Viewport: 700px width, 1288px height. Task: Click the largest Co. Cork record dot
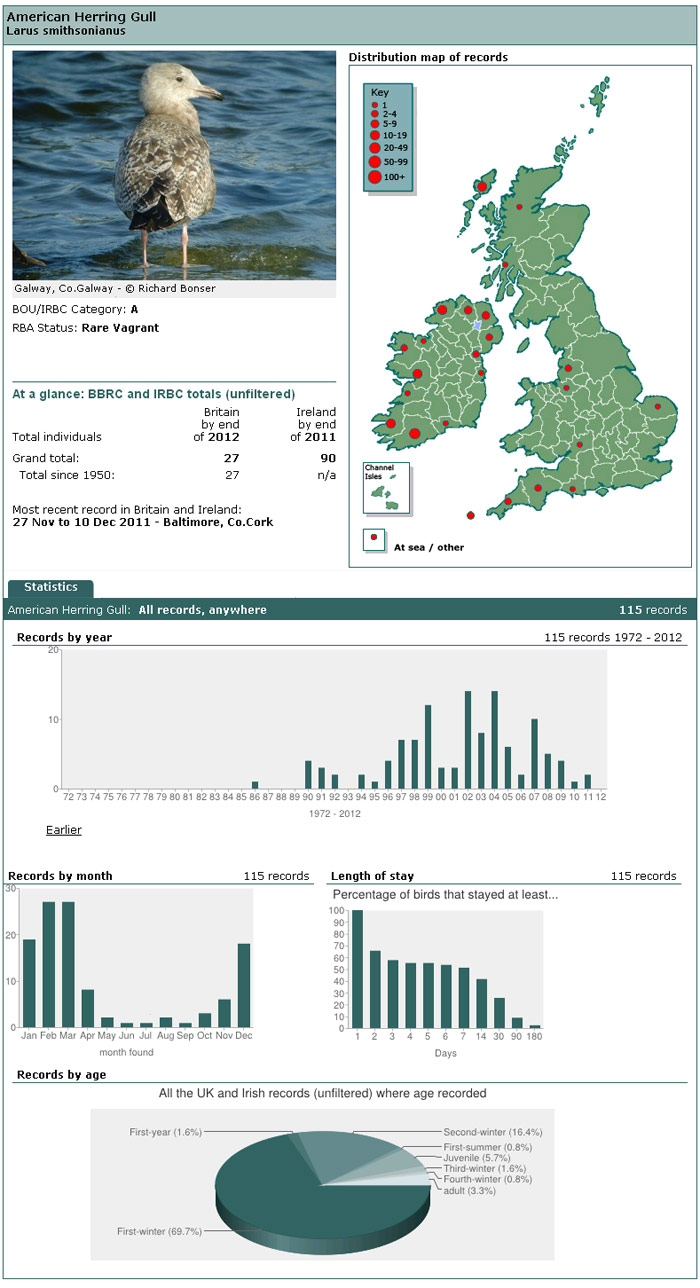[414, 433]
